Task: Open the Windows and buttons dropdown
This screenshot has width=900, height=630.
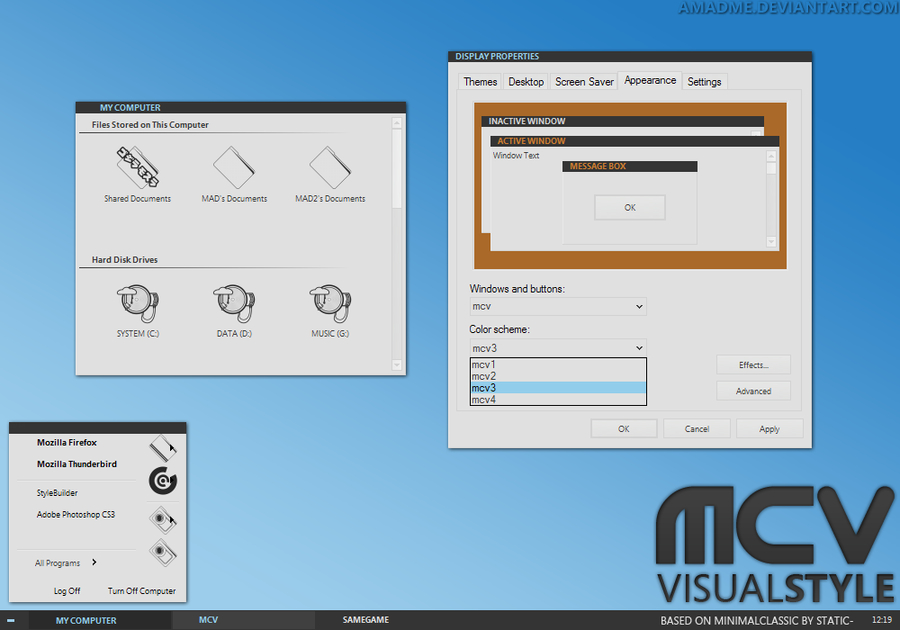Action: tap(558, 306)
